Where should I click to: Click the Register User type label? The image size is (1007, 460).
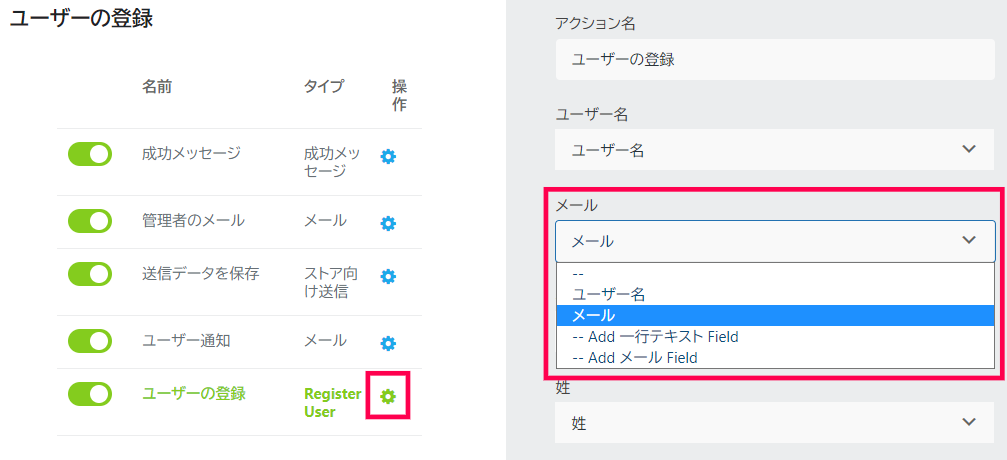point(332,403)
